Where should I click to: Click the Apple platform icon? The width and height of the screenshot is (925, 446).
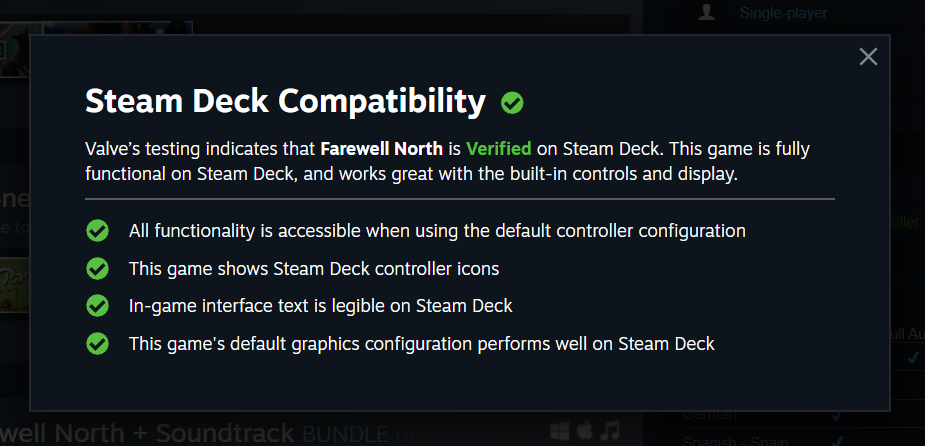pos(585,430)
